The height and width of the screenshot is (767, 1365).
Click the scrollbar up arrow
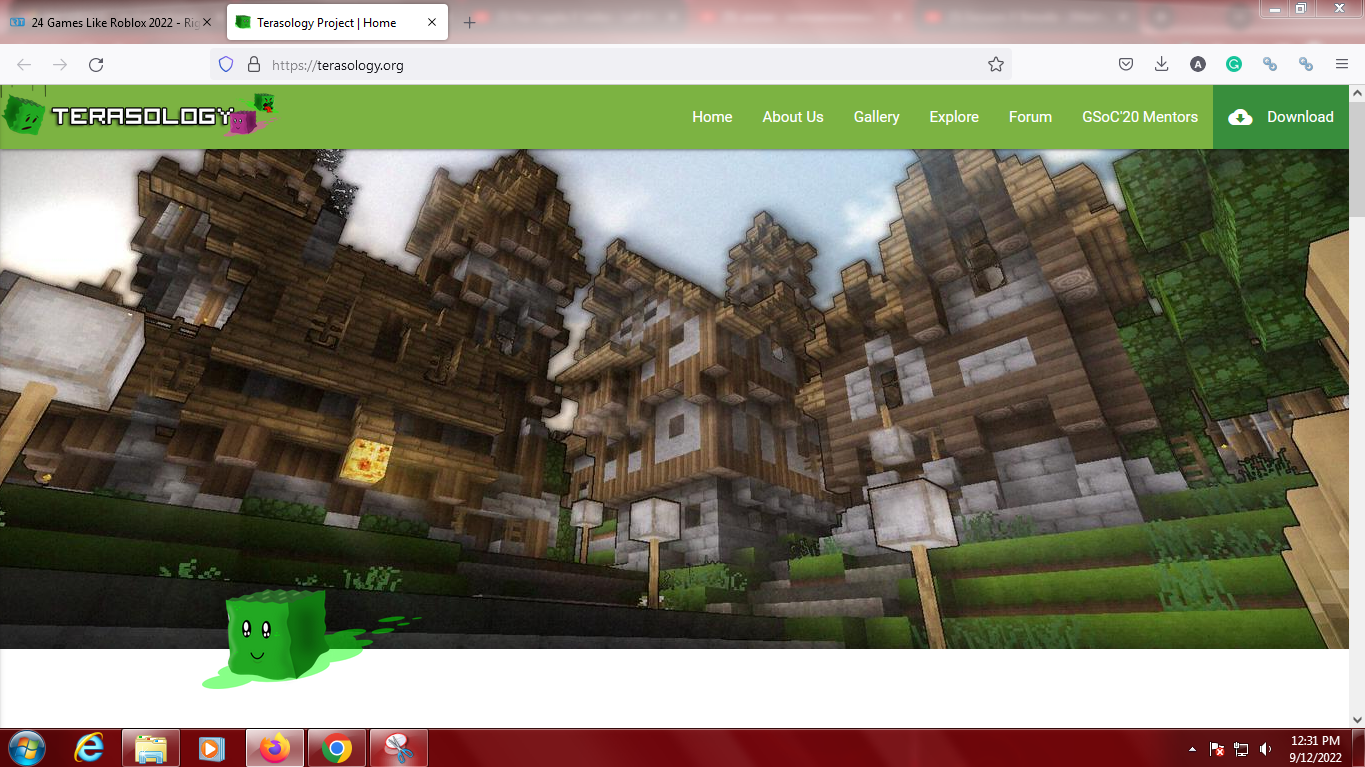click(x=1357, y=93)
